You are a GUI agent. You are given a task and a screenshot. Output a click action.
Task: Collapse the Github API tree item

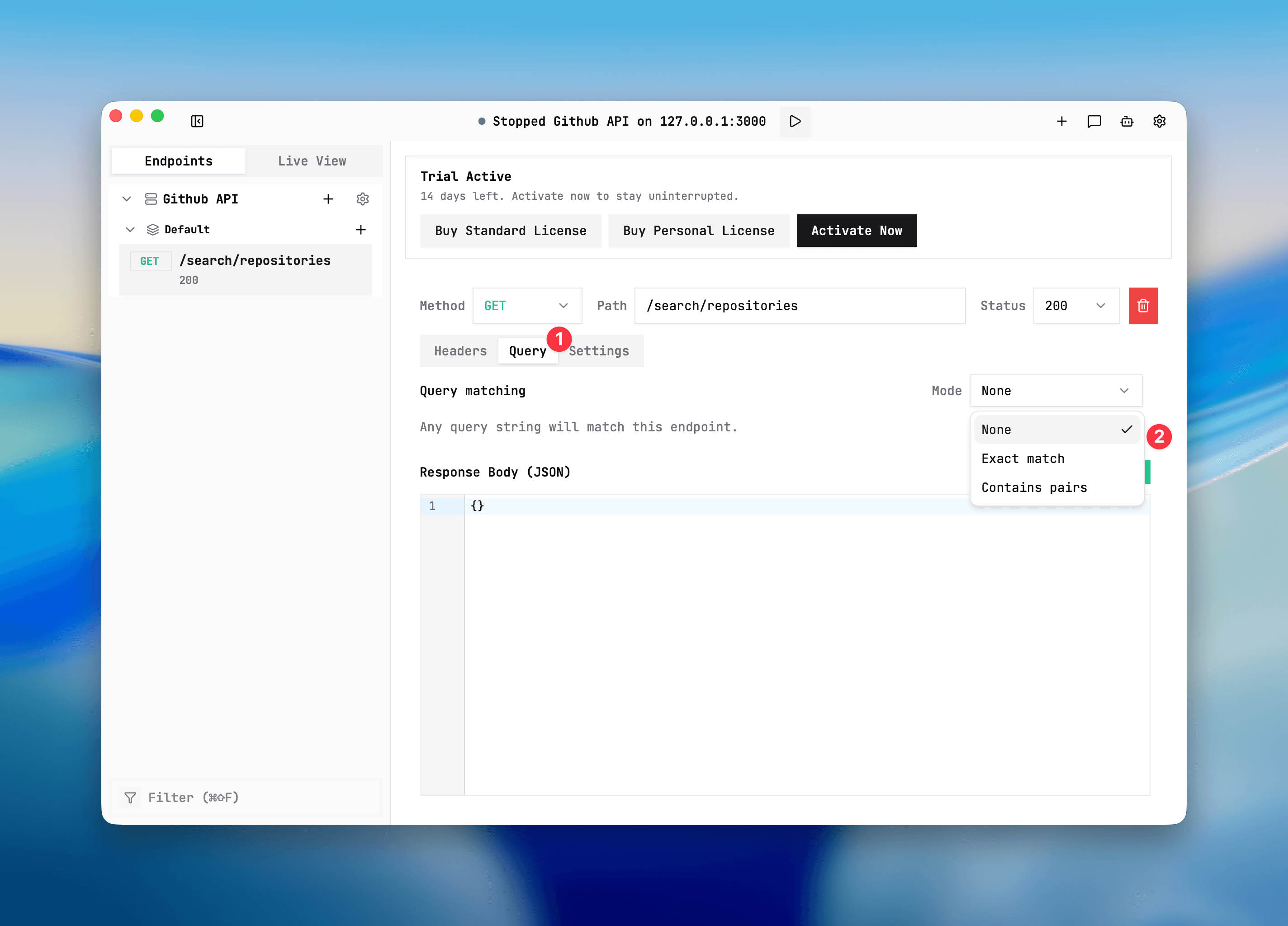click(127, 198)
